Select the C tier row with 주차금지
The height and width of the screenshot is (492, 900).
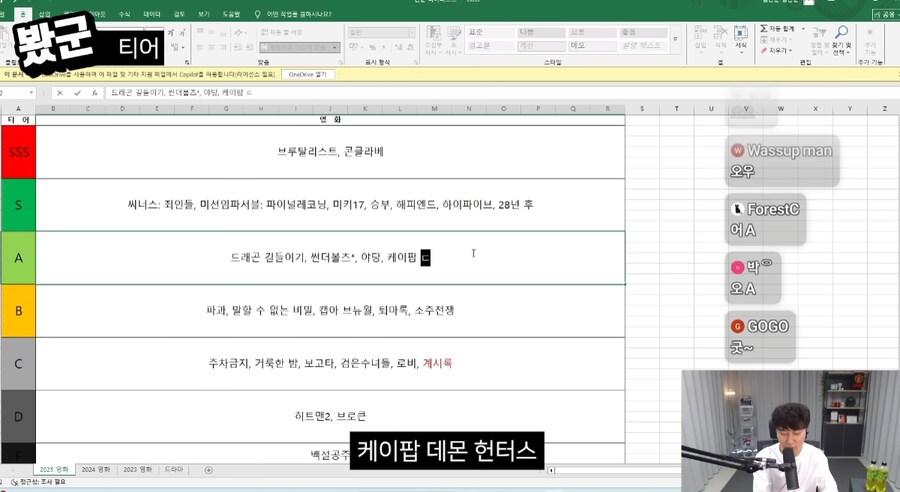[330, 363]
